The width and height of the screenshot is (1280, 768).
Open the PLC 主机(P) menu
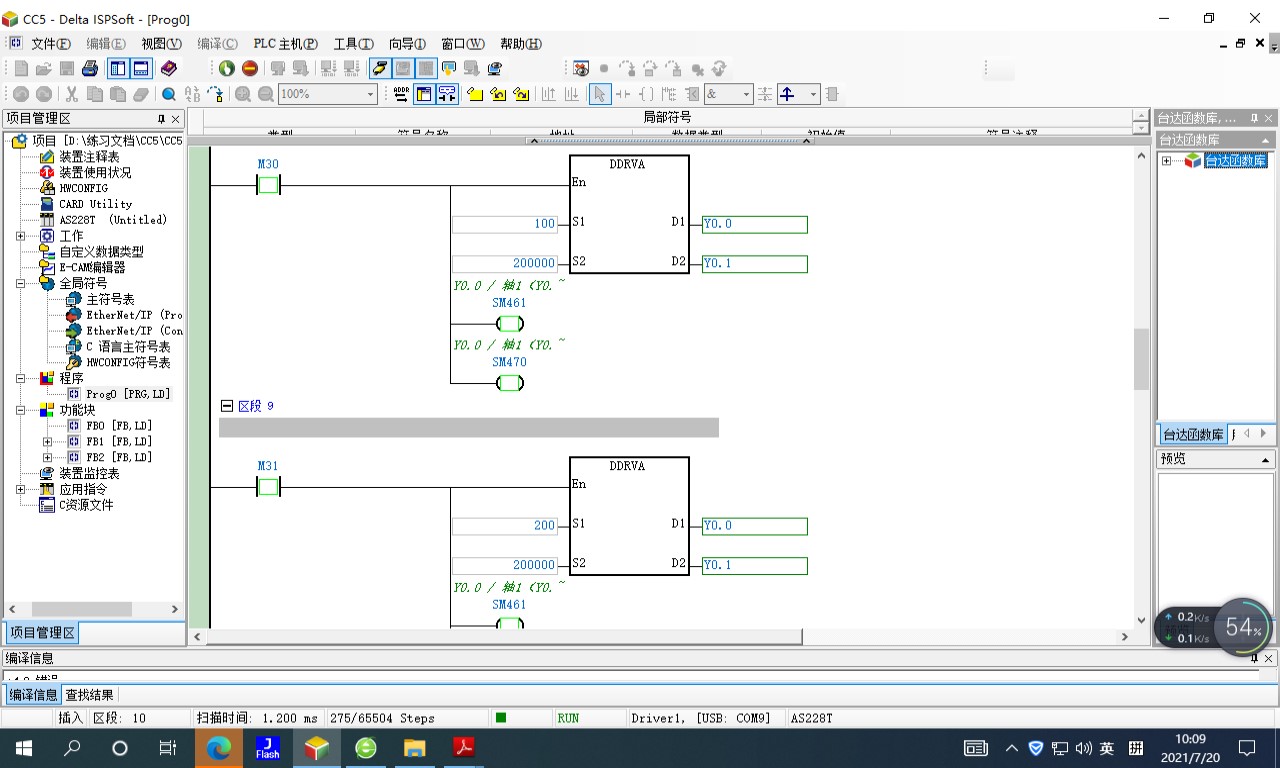[285, 44]
